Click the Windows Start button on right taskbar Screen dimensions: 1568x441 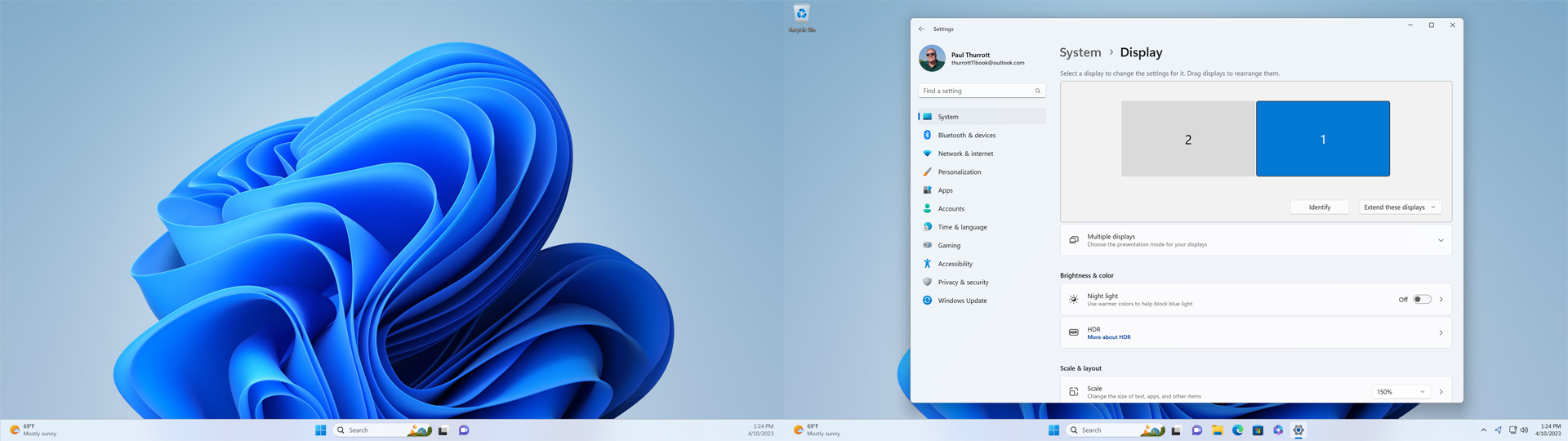(x=1053, y=430)
